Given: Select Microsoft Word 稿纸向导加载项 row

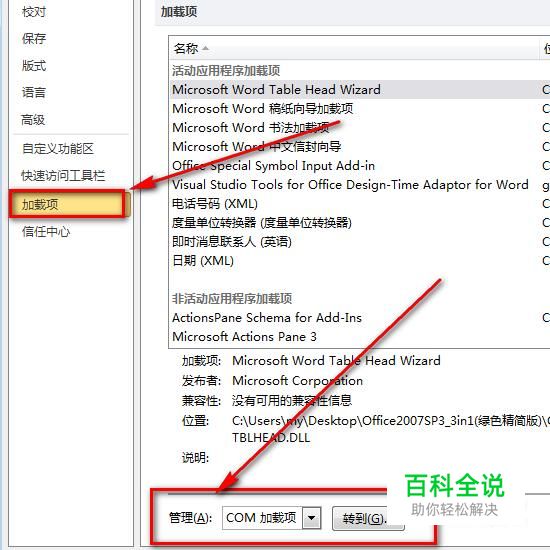Looking at the screenshot, I should (359, 108).
